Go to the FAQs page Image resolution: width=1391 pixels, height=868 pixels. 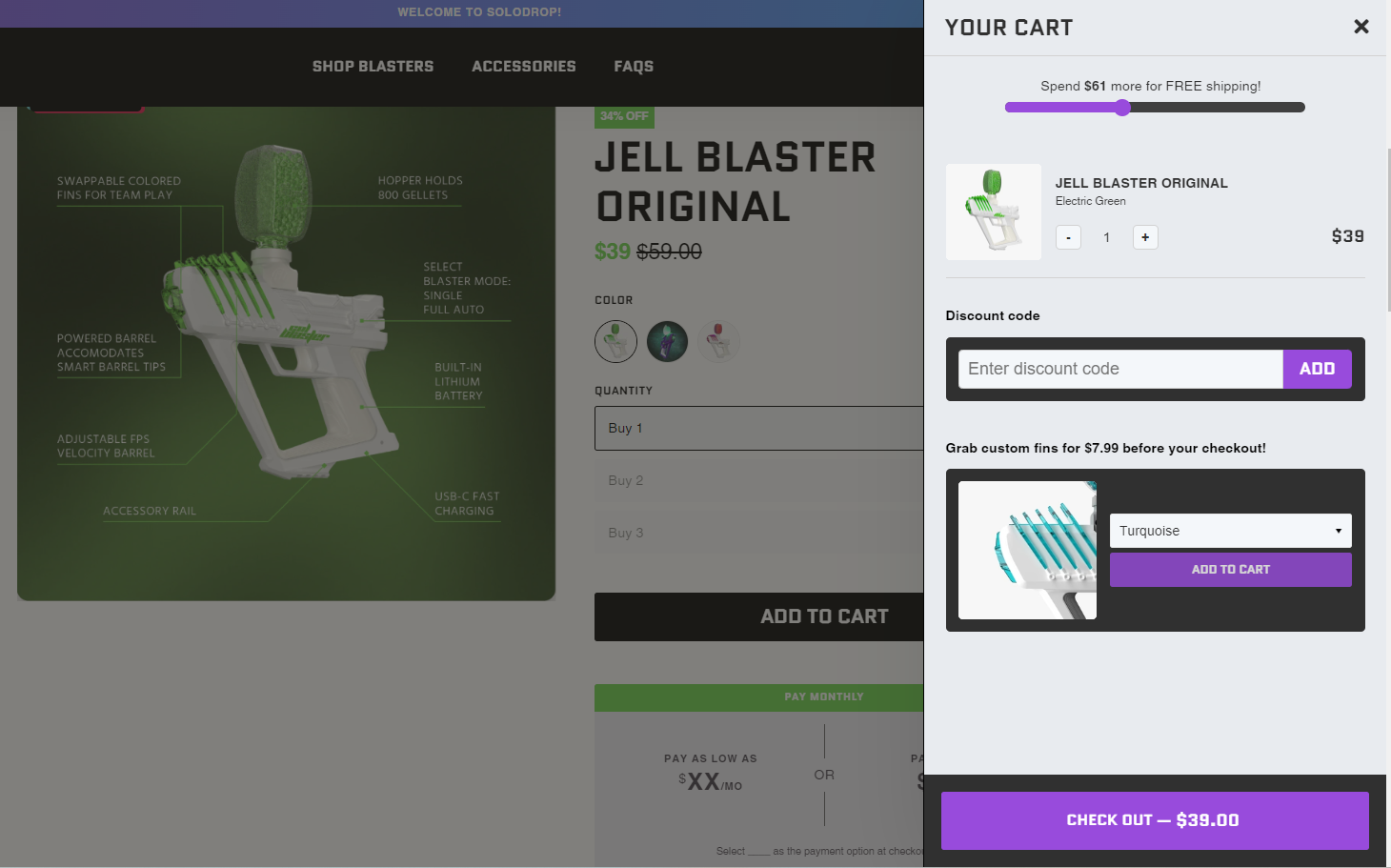pyautogui.click(x=634, y=67)
